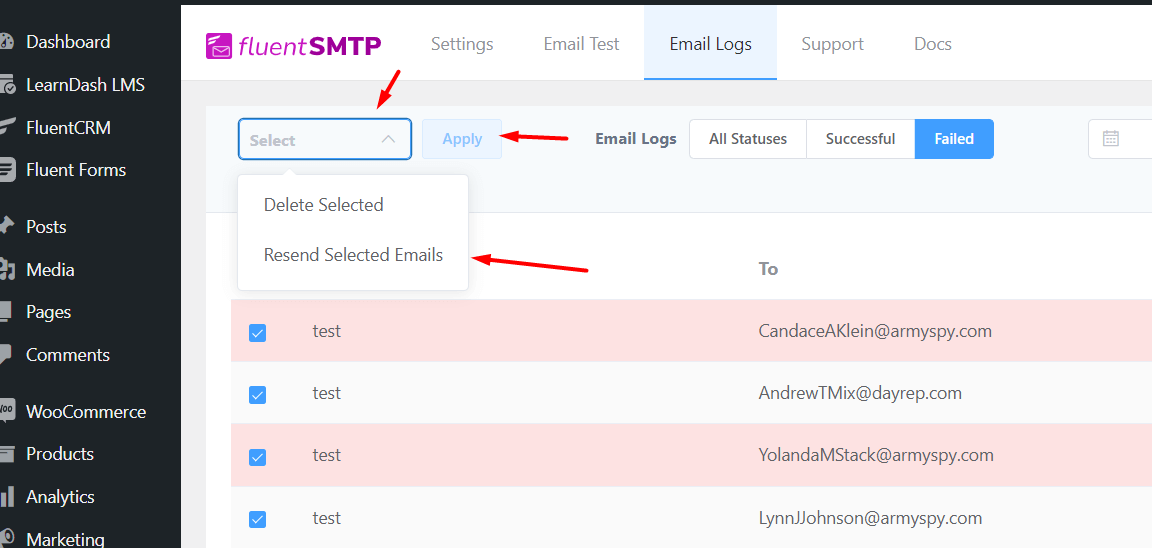The height and width of the screenshot is (548, 1152).
Task: Click the Comments bubble icon
Action: (x=7, y=355)
